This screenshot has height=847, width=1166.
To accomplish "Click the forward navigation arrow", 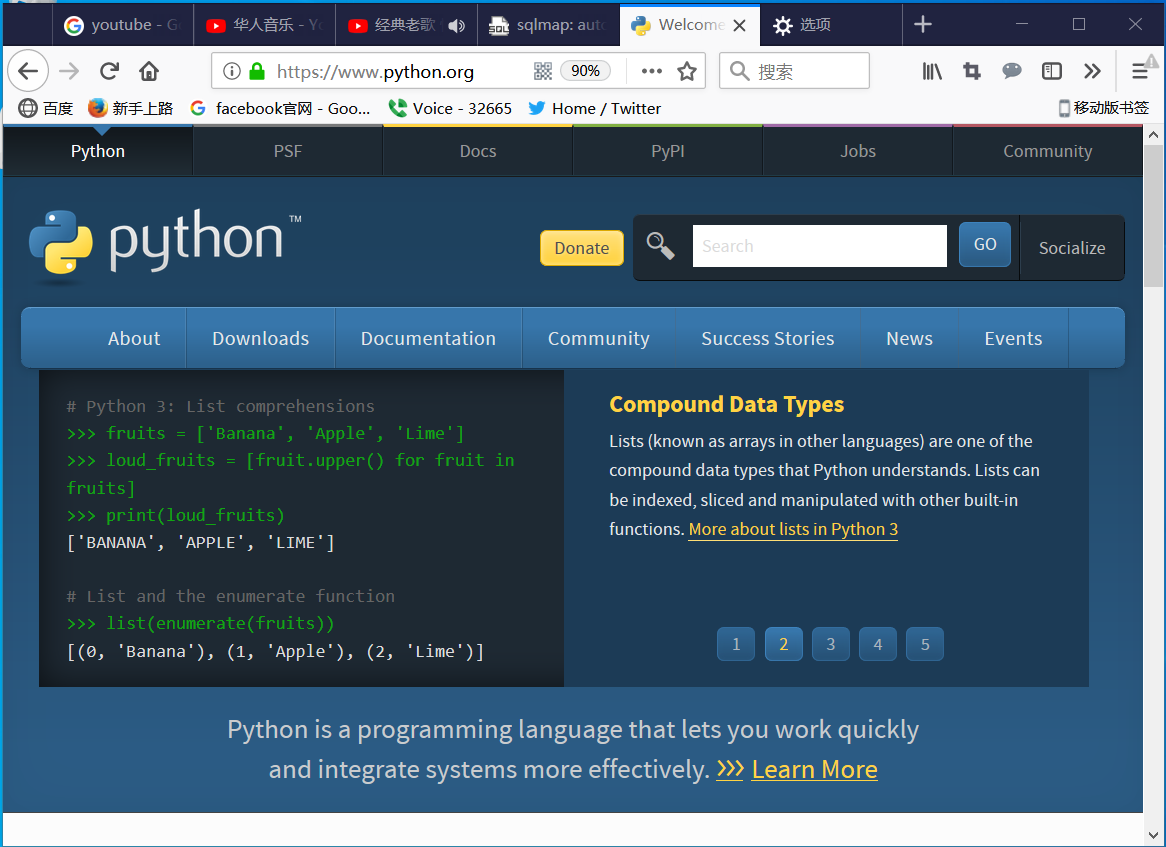I will (69, 71).
